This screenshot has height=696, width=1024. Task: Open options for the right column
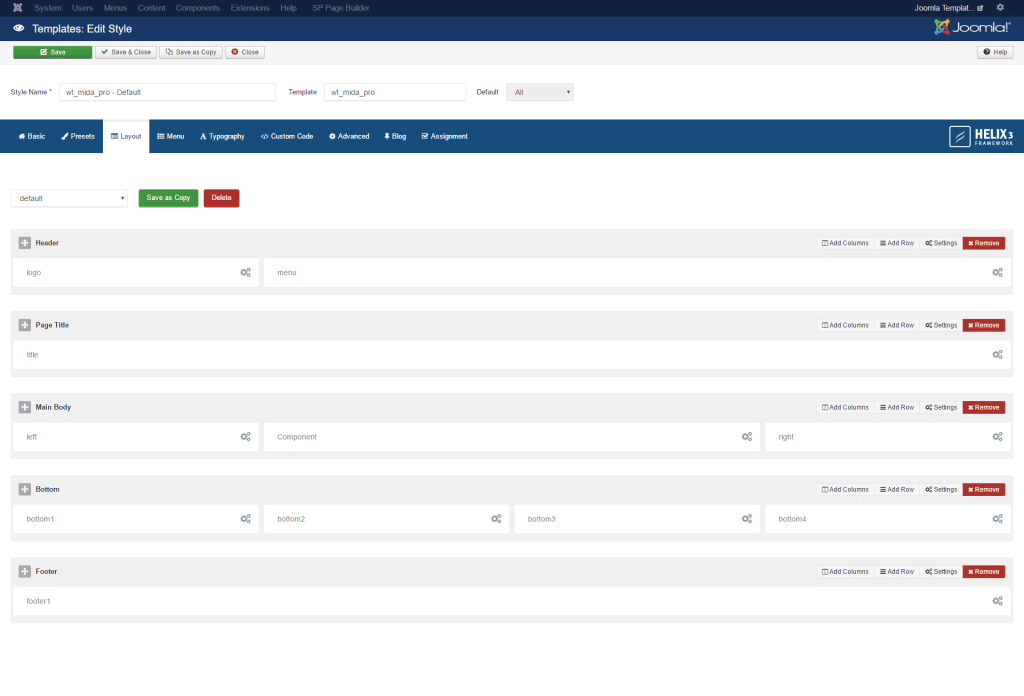pyautogui.click(x=997, y=436)
